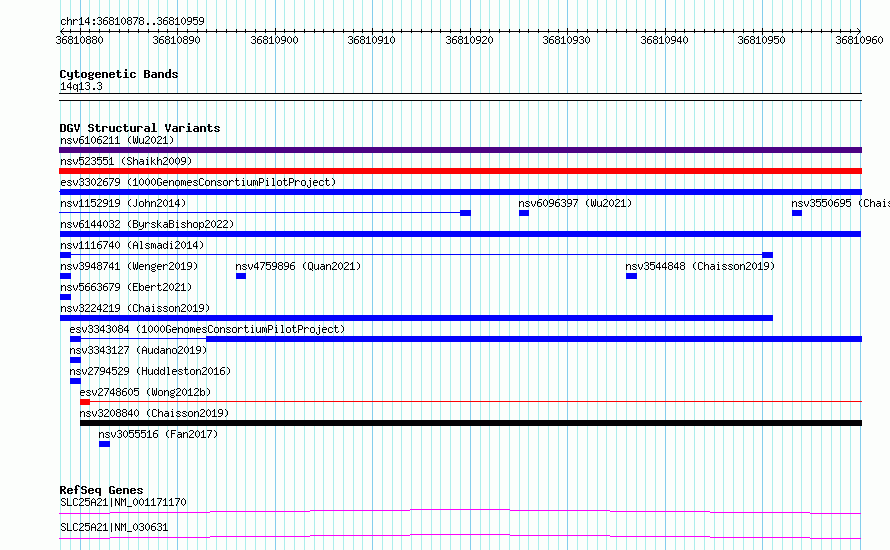Screen dimensions: 890x550
Task: Click the nsv6106211 (Wu2021) variant label
Action: [117, 140]
